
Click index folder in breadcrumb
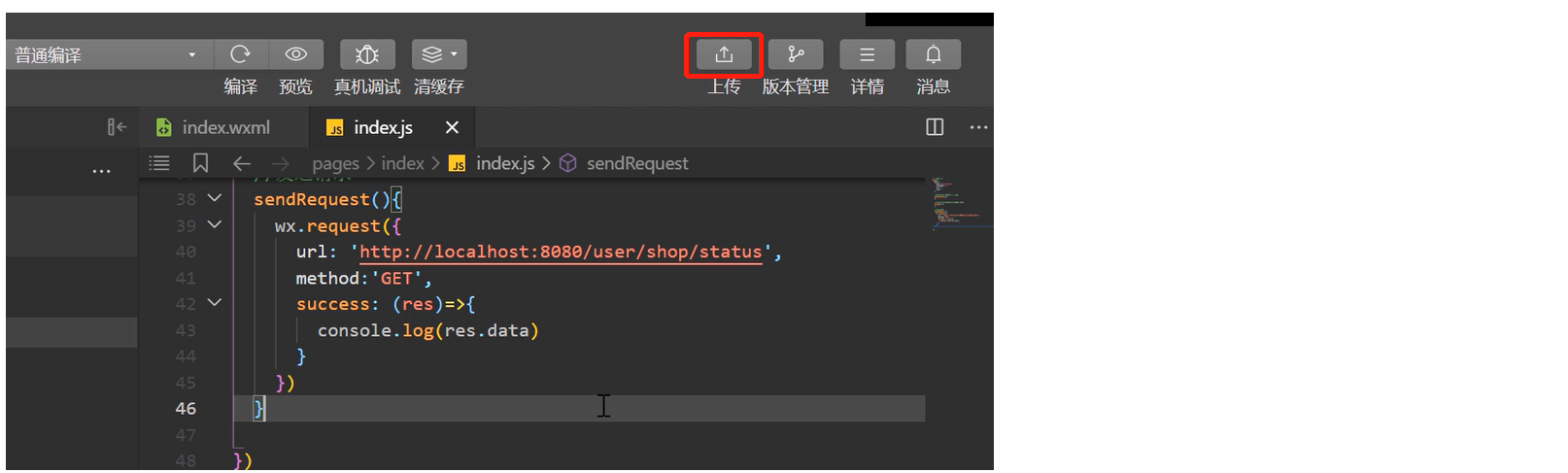pos(402,163)
